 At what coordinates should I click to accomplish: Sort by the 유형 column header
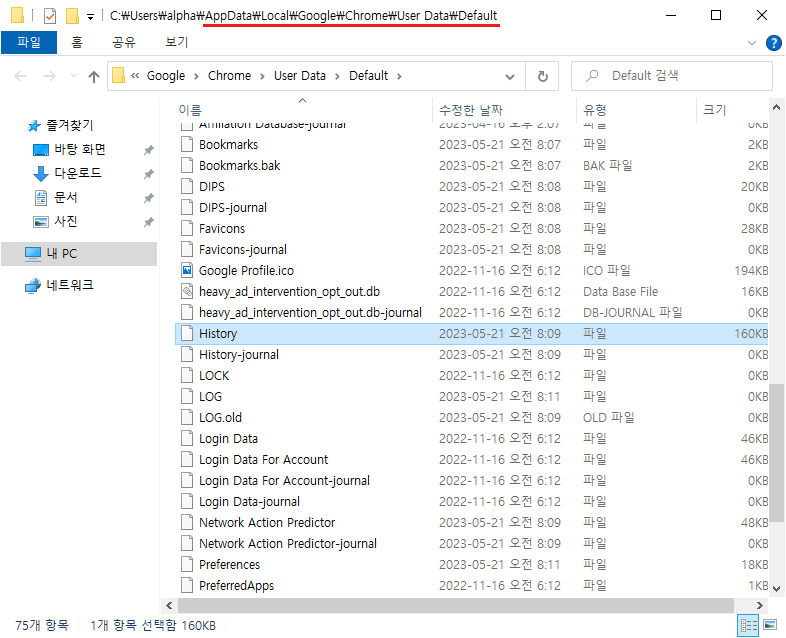(x=595, y=110)
